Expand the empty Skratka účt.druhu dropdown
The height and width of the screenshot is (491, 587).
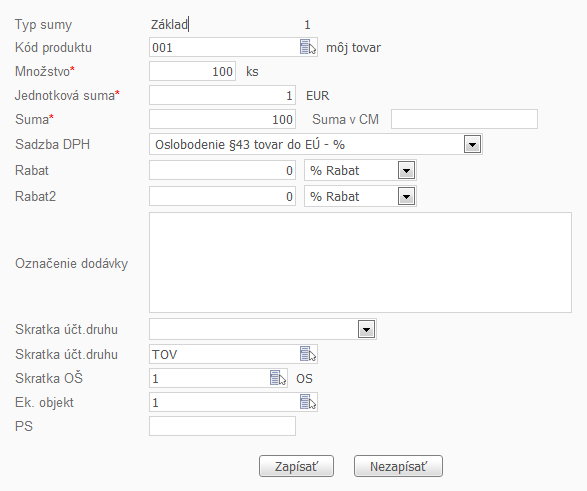point(367,329)
